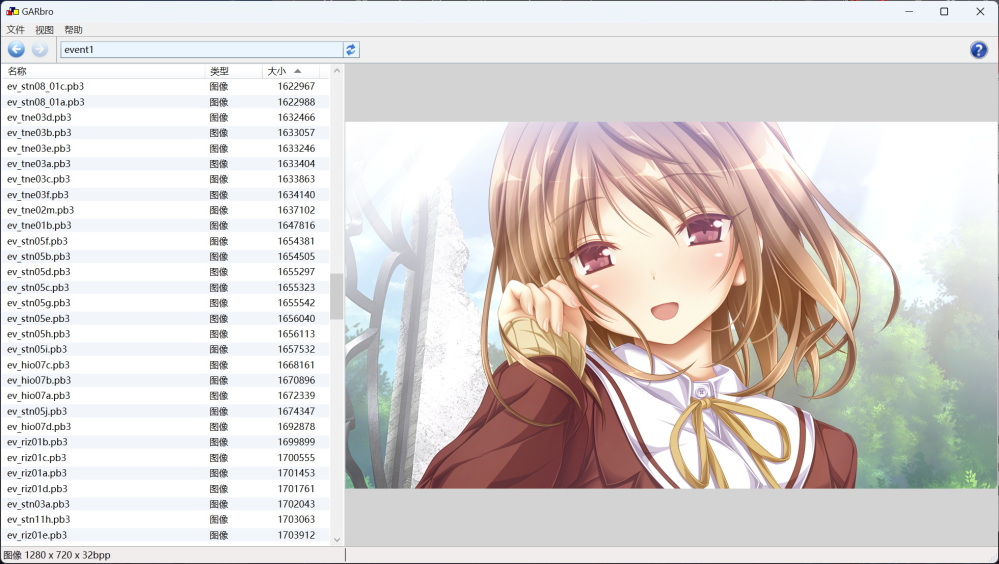Maximize the GARbro window

[944, 11]
